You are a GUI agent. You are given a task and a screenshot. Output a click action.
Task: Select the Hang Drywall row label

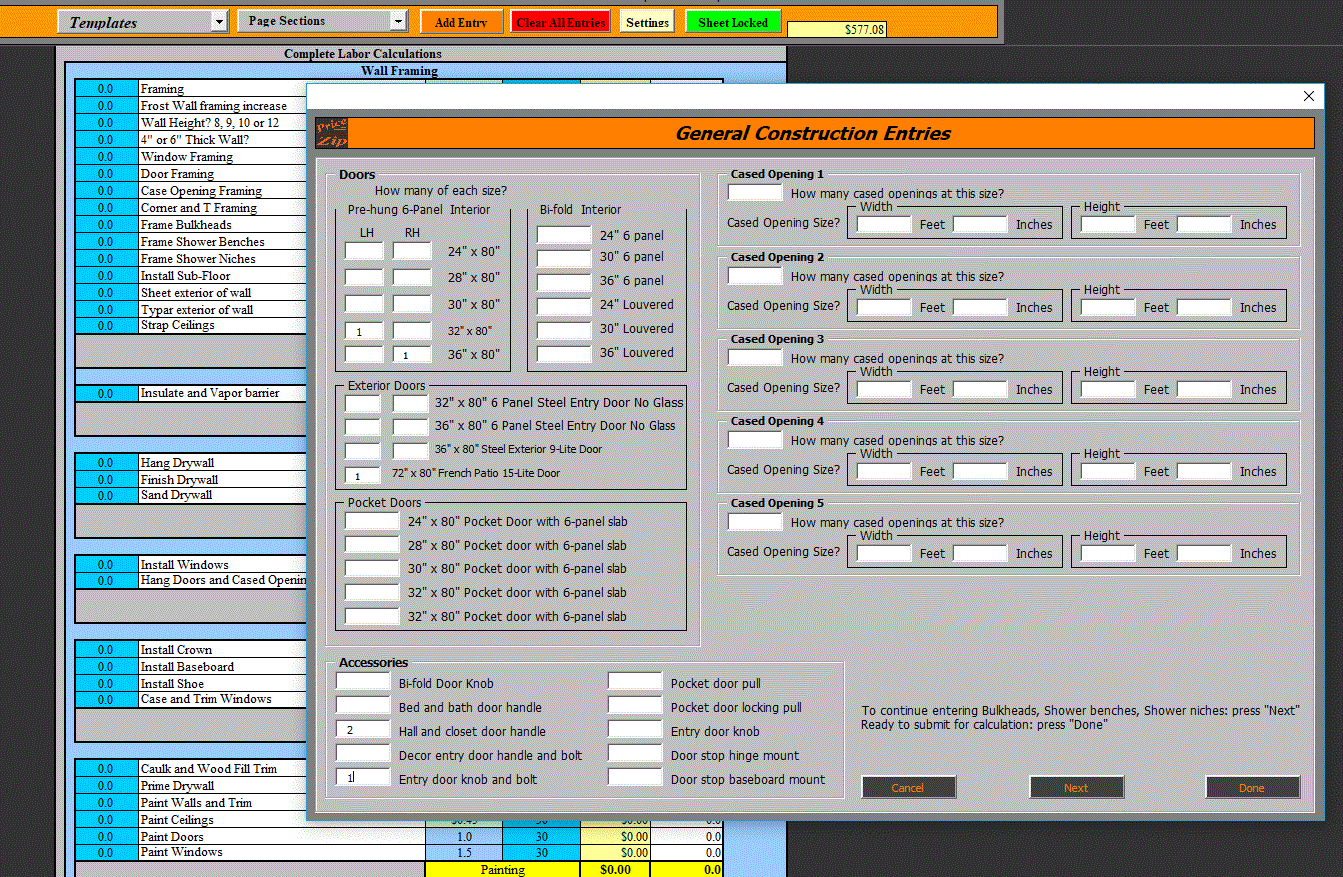pyautogui.click(x=222, y=463)
